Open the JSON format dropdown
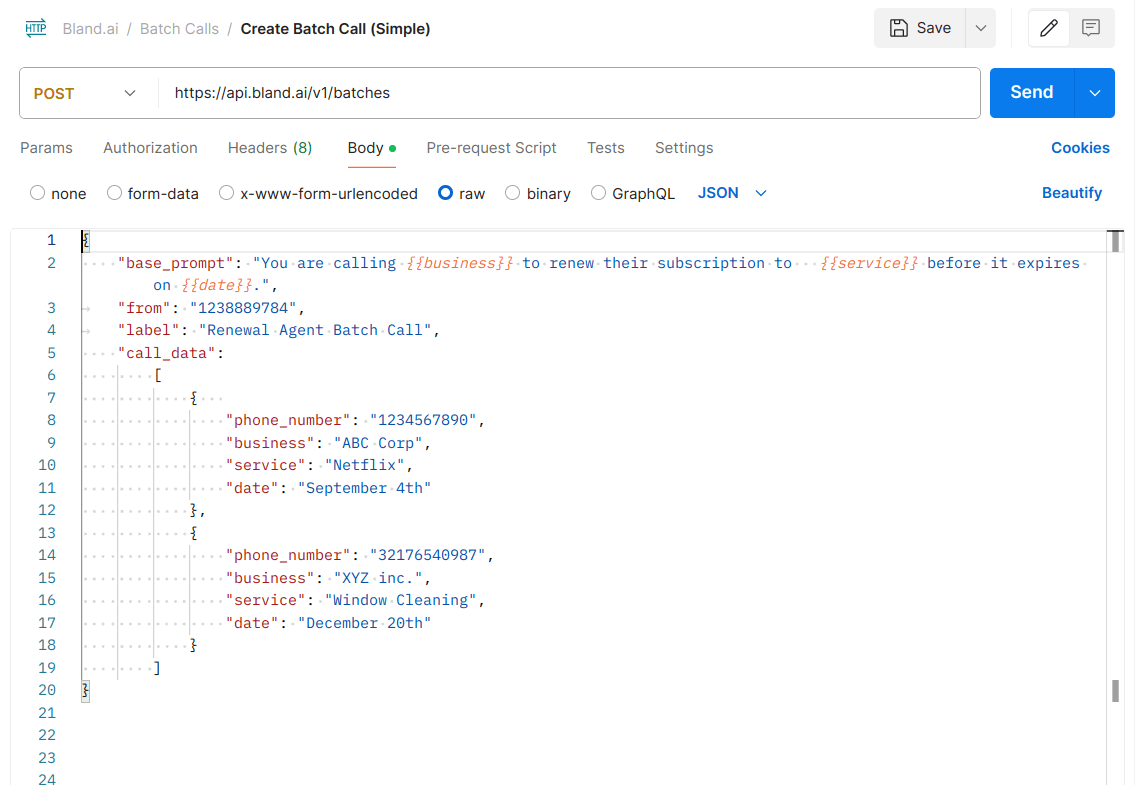This screenshot has width=1136, height=785. point(732,193)
